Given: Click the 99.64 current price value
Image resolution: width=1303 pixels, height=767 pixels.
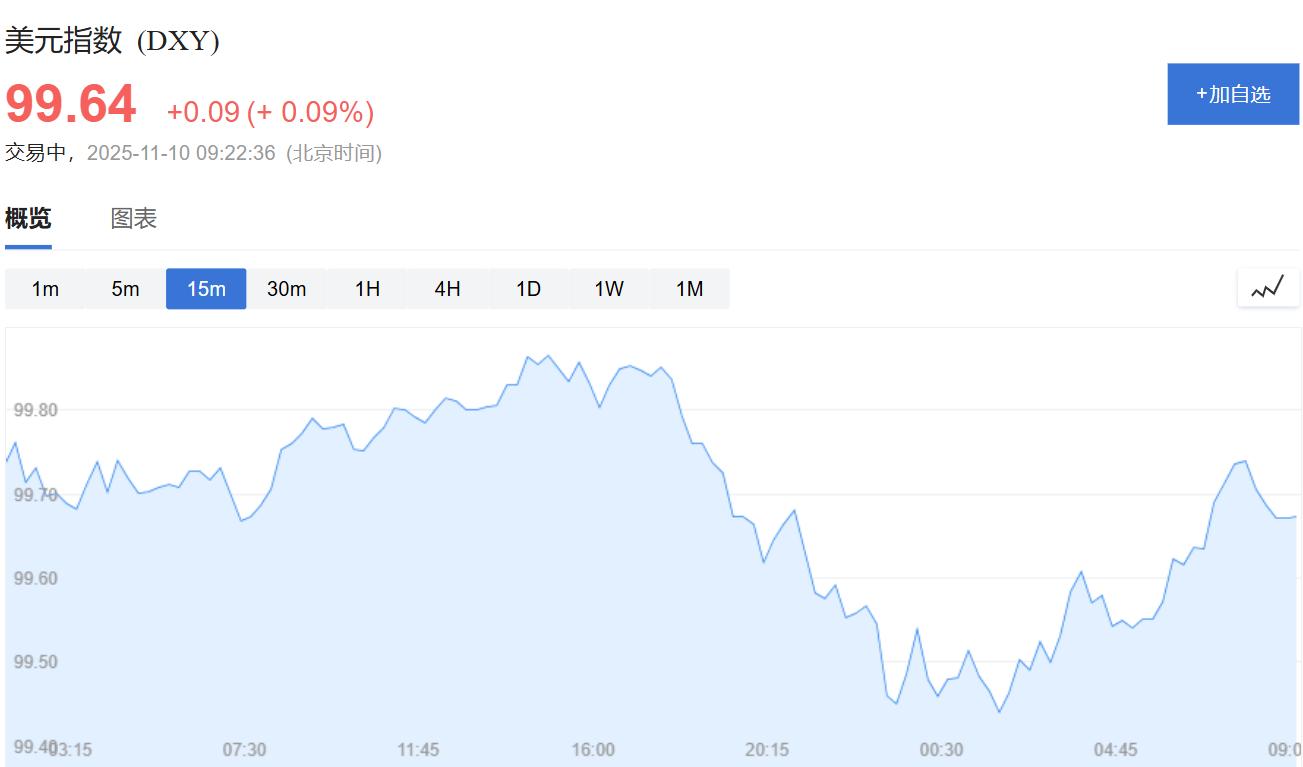Looking at the screenshot, I should click(71, 105).
